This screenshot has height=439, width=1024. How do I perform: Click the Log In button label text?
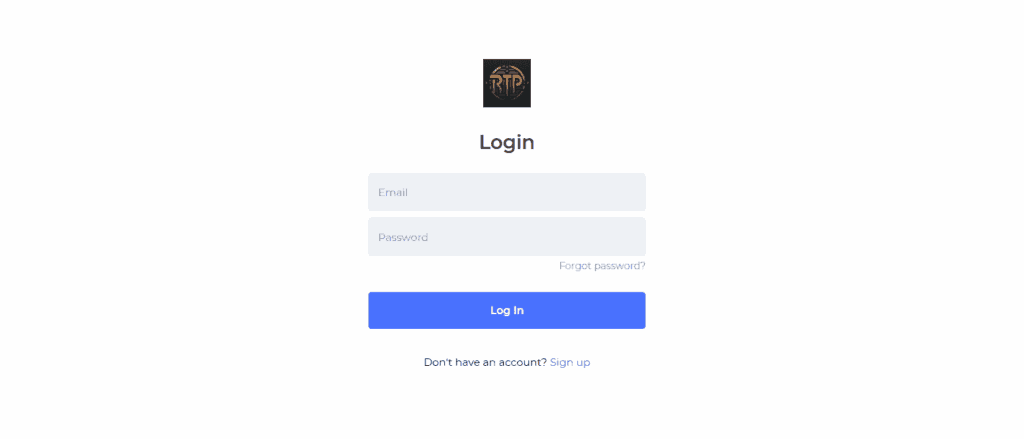click(507, 310)
